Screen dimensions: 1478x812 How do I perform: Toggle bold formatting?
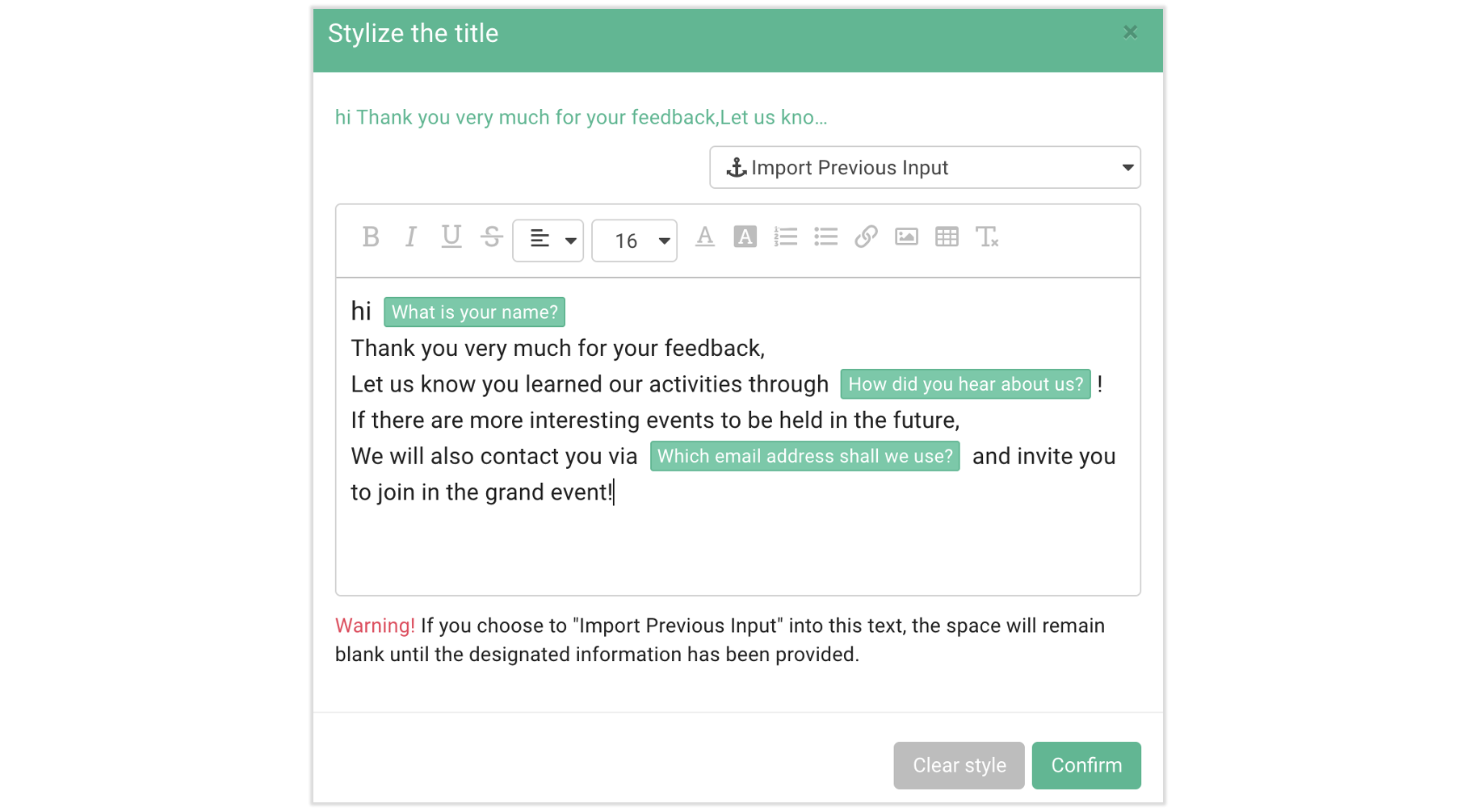pyautogui.click(x=371, y=237)
